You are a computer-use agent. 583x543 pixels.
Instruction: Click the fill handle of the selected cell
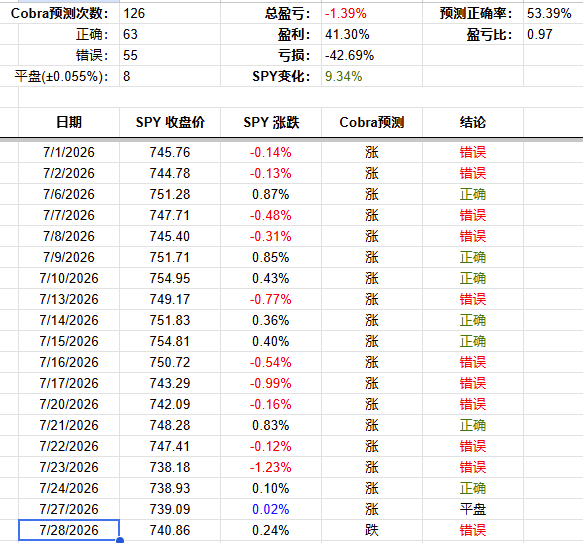pyautogui.click(x=120, y=540)
